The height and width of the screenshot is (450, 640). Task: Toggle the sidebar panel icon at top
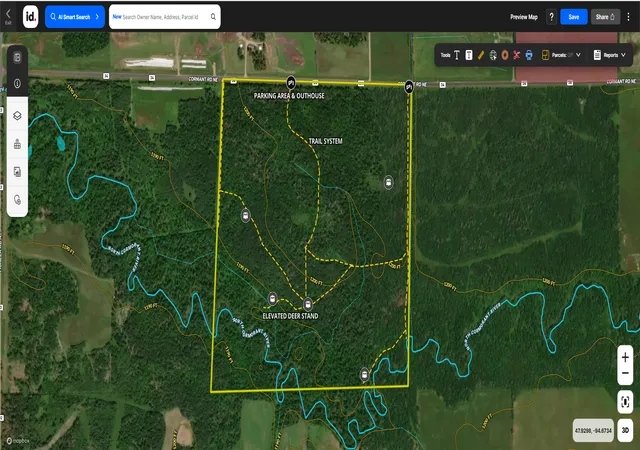(x=17, y=58)
